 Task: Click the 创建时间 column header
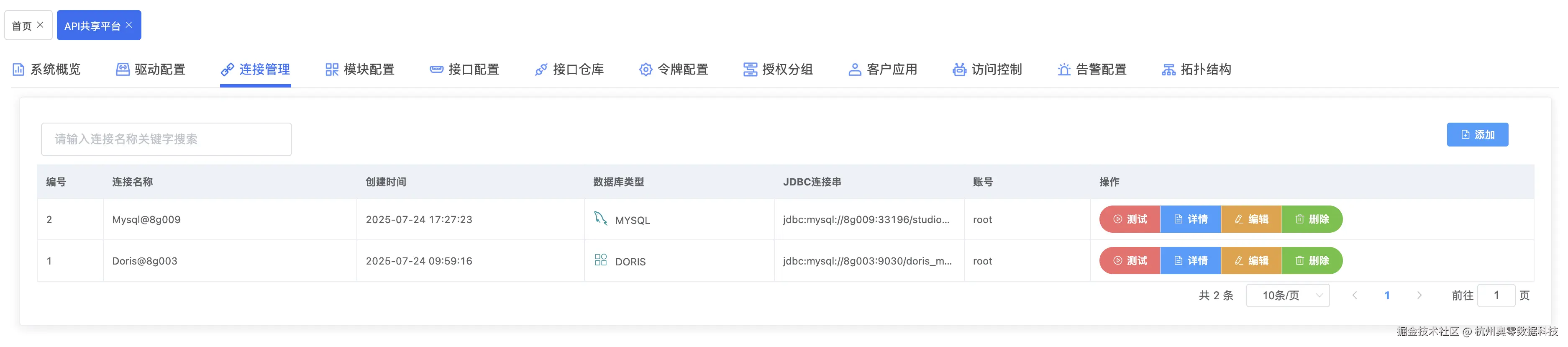coord(386,182)
